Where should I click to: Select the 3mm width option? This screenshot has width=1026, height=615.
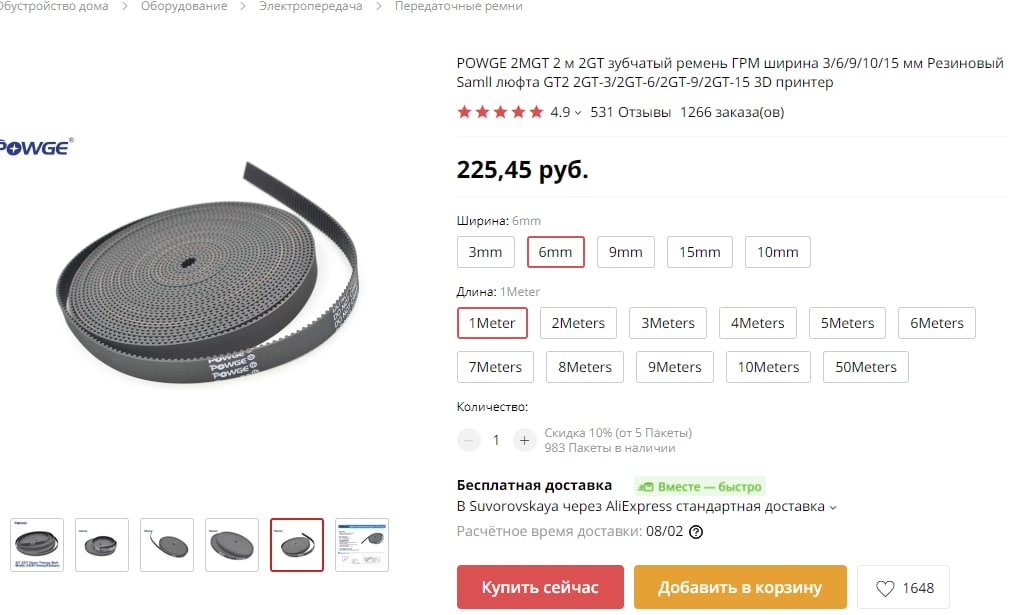click(x=486, y=252)
